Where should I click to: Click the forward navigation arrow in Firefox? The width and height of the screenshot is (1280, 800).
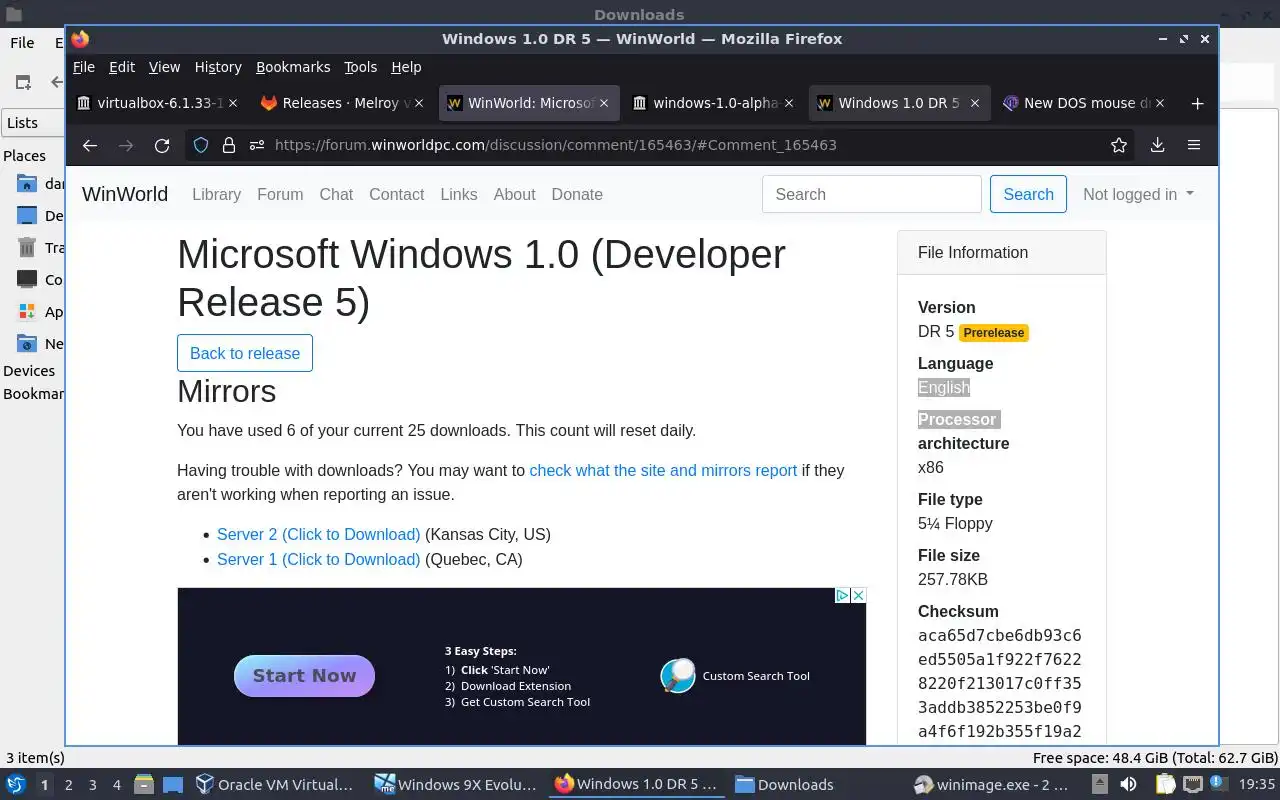tap(126, 145)
